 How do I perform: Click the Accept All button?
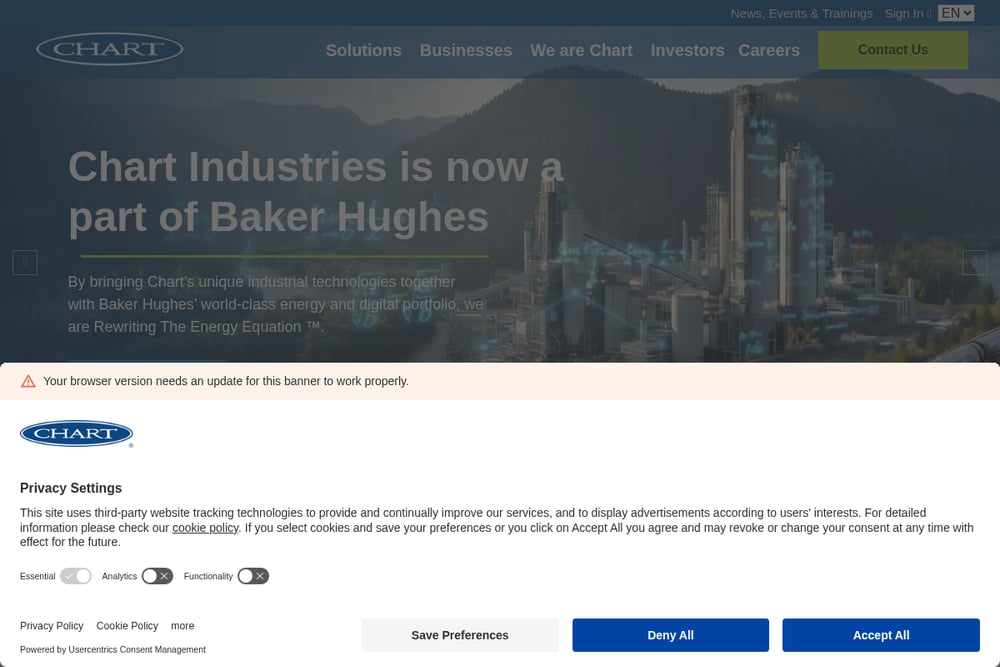(881, 635)
